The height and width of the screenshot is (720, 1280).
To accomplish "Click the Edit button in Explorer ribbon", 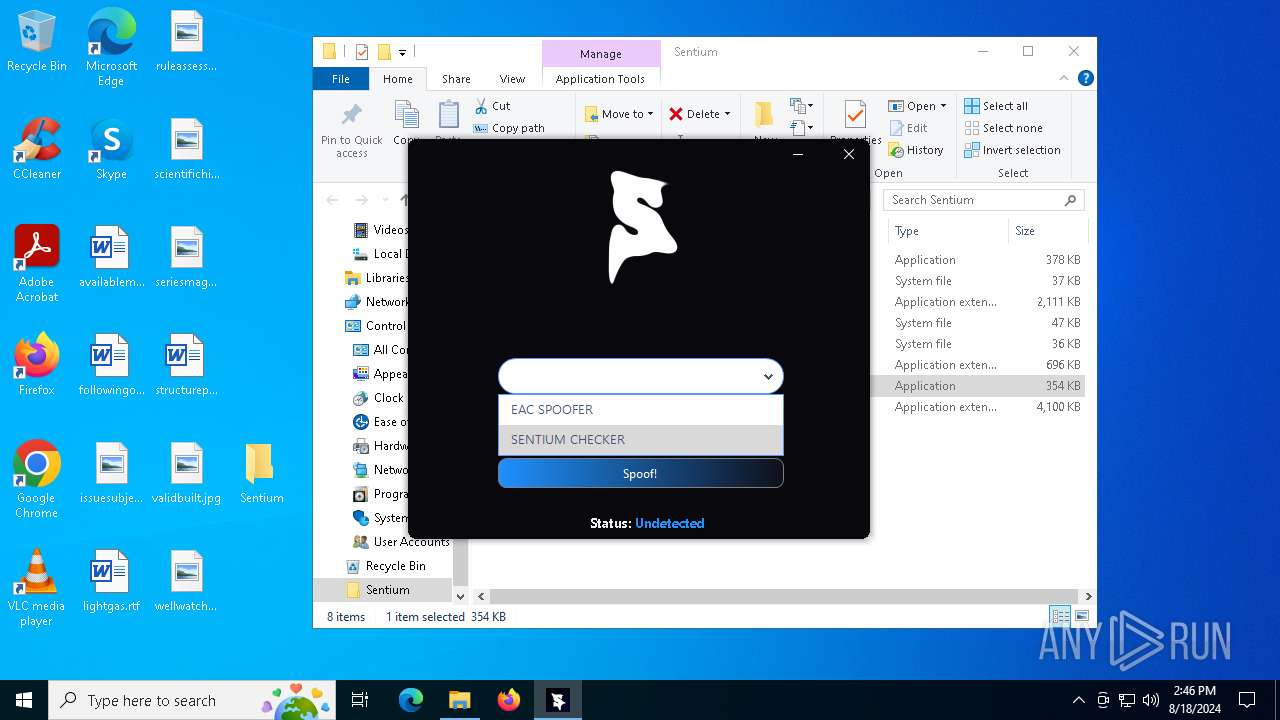I will pos(908,128).
